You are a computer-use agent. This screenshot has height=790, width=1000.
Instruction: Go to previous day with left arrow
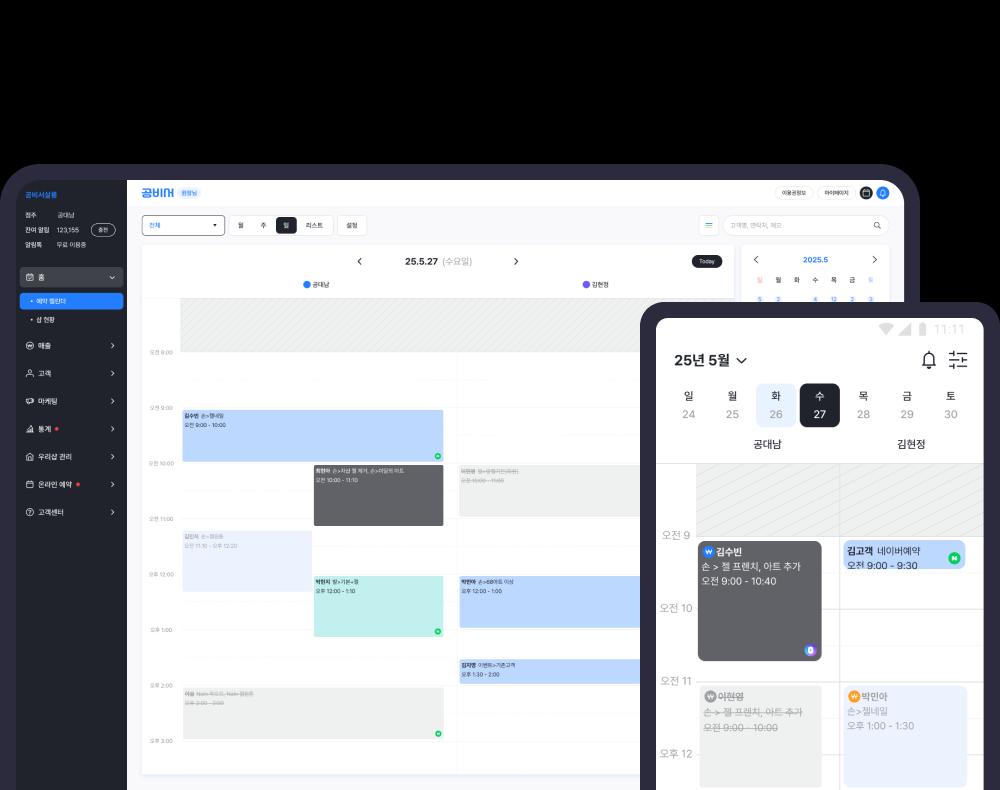[360, 262]
